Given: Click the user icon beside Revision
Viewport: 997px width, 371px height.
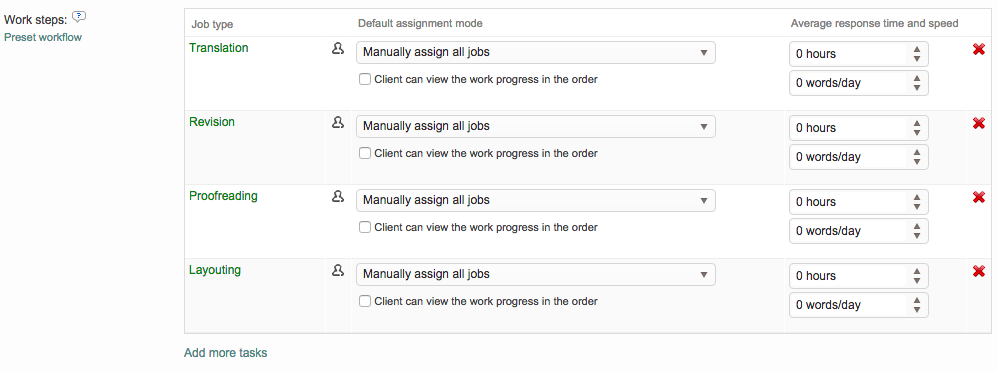Looking at the screenshot, I should [x=338, y=122].
